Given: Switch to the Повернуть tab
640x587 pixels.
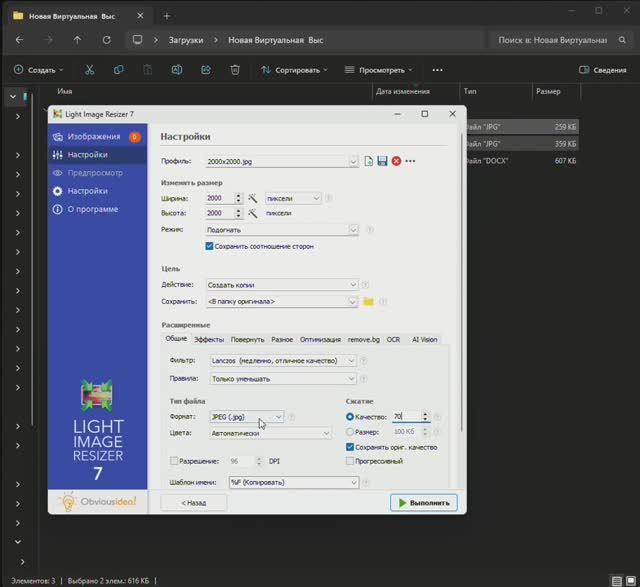Looking at the screenshot, I should pyautogui.click(x=247, y=339).
